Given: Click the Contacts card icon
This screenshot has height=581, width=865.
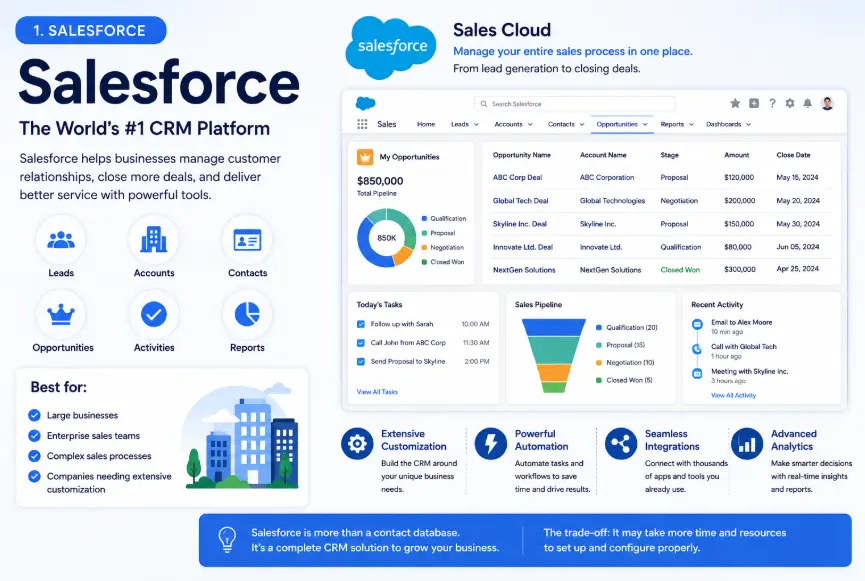Looking at the screenshot, I should (x=247, y=240).
